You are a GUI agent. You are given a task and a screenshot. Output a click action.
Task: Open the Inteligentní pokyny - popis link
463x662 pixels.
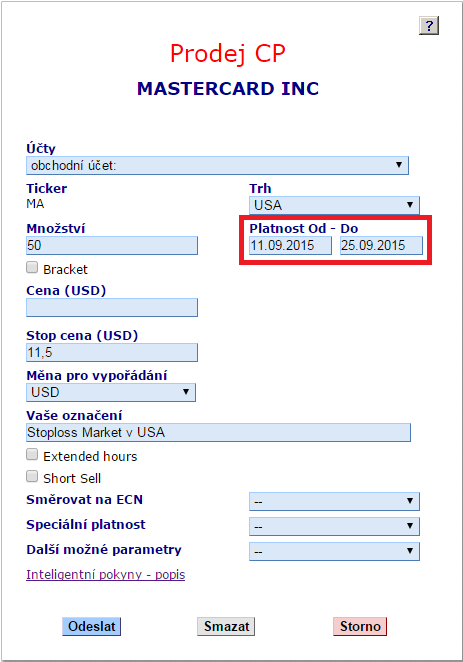106,575
